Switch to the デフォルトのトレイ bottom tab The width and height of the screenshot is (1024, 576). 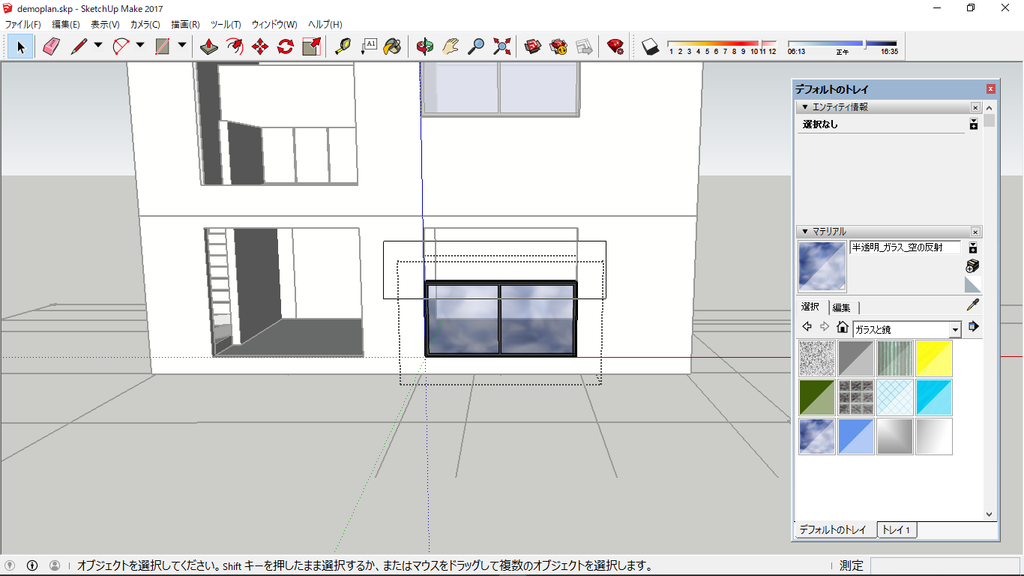tap(833, 530)
